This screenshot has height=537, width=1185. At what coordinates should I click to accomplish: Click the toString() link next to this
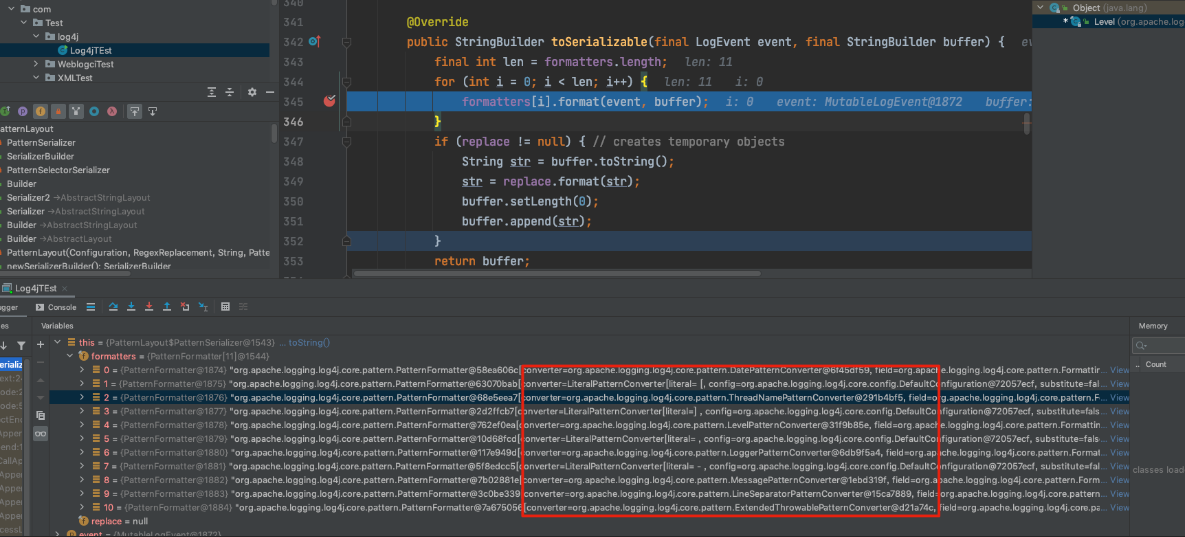[309, 343]
